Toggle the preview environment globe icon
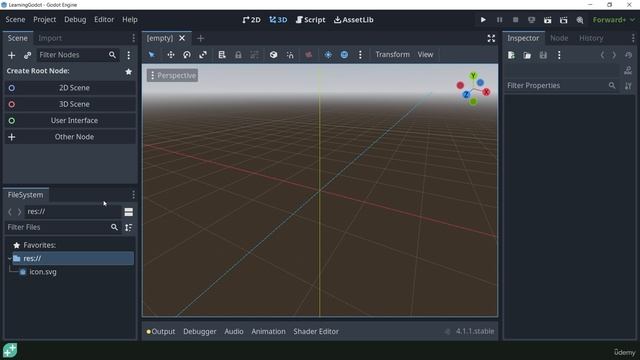Viewport: 640px width, 360px height. click(344, 55)
